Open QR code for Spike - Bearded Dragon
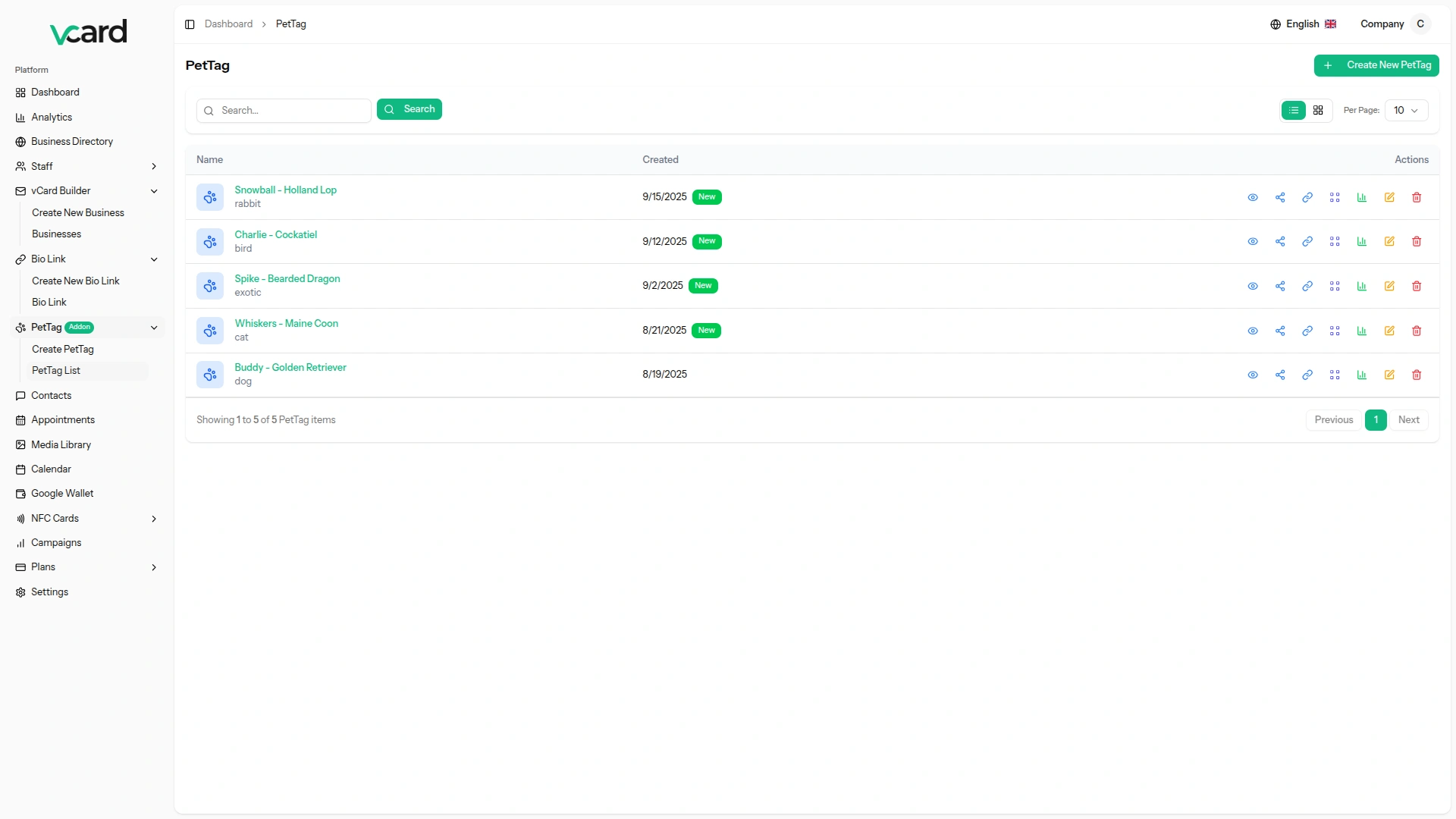Viewport: 1456px width, 819px height. click(x=1335, y=287)
